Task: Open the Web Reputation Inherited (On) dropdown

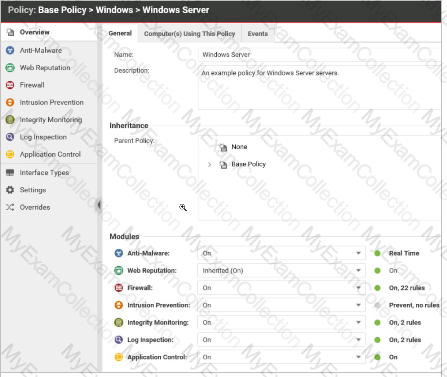Action: [x=281, y=270]
